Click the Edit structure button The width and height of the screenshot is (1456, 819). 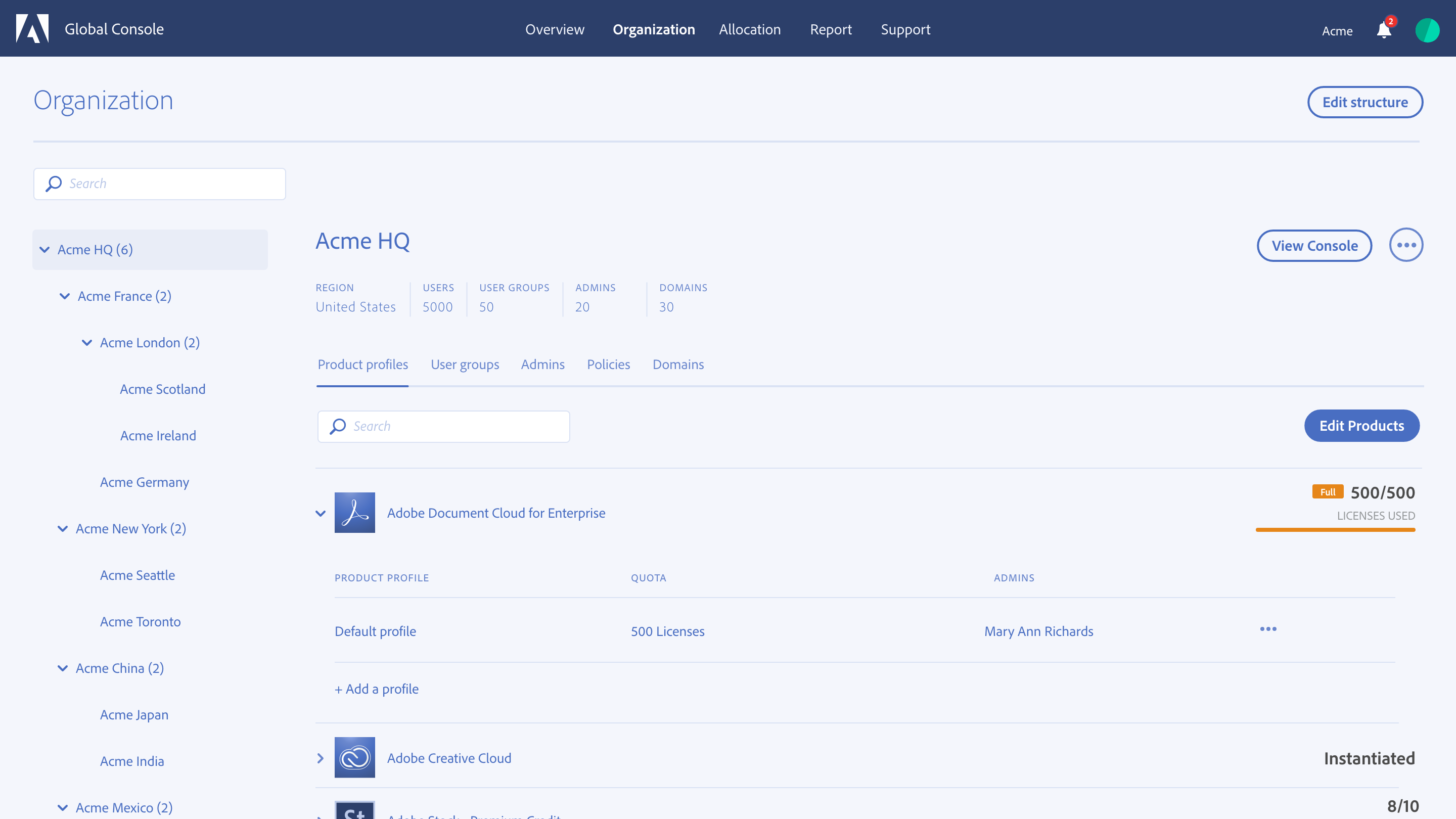pos(1365,102)
